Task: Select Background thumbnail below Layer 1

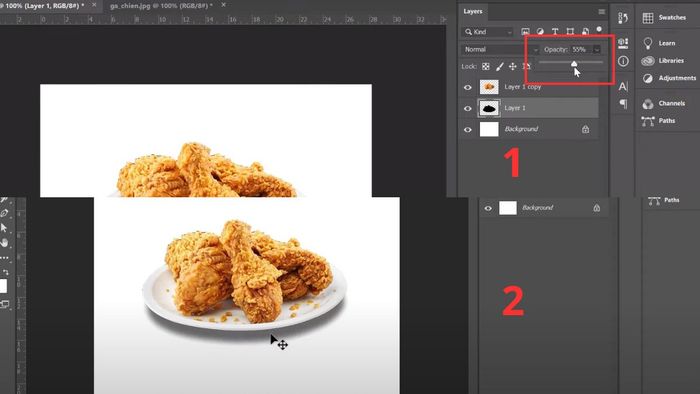Action: [x=489, y=129]
